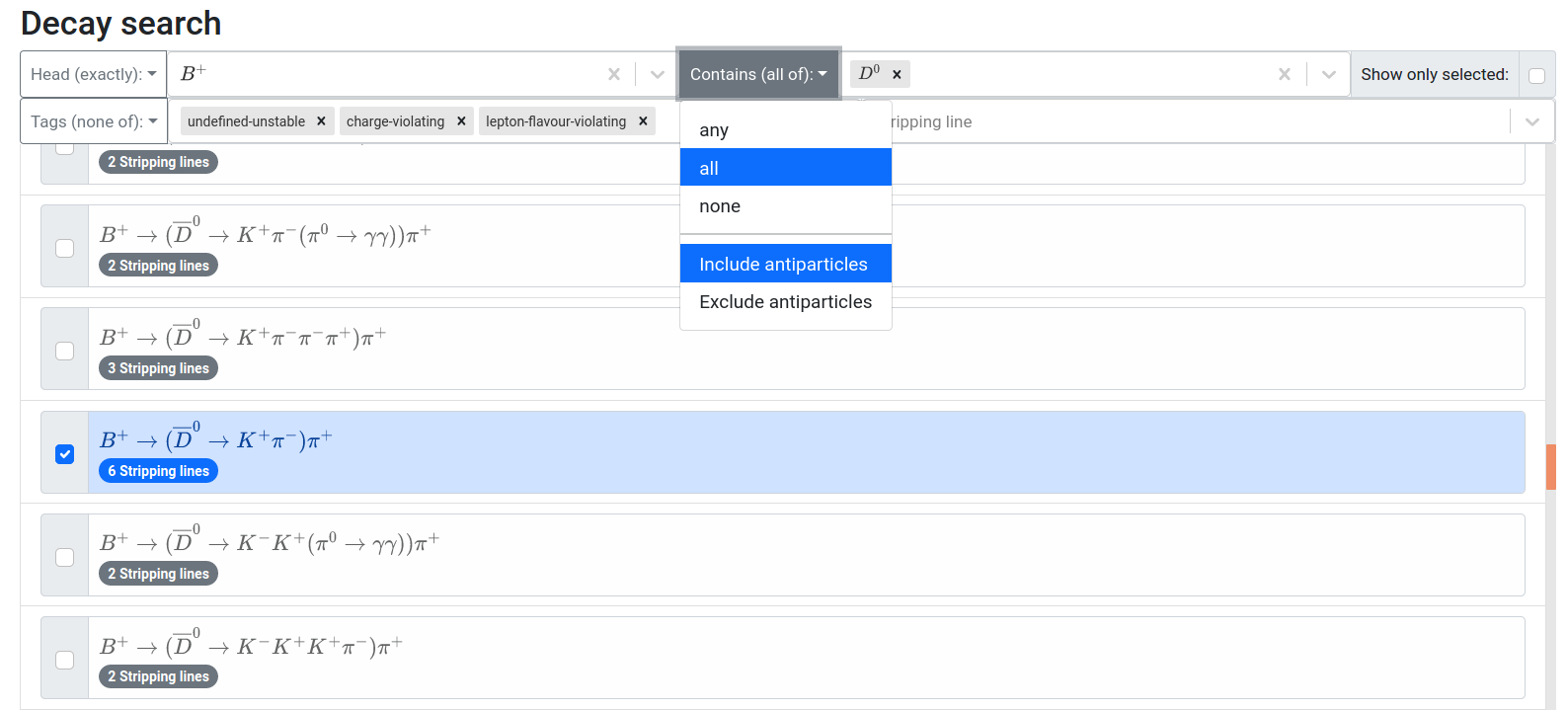Remove the D0 particle tag

(897, 74)
